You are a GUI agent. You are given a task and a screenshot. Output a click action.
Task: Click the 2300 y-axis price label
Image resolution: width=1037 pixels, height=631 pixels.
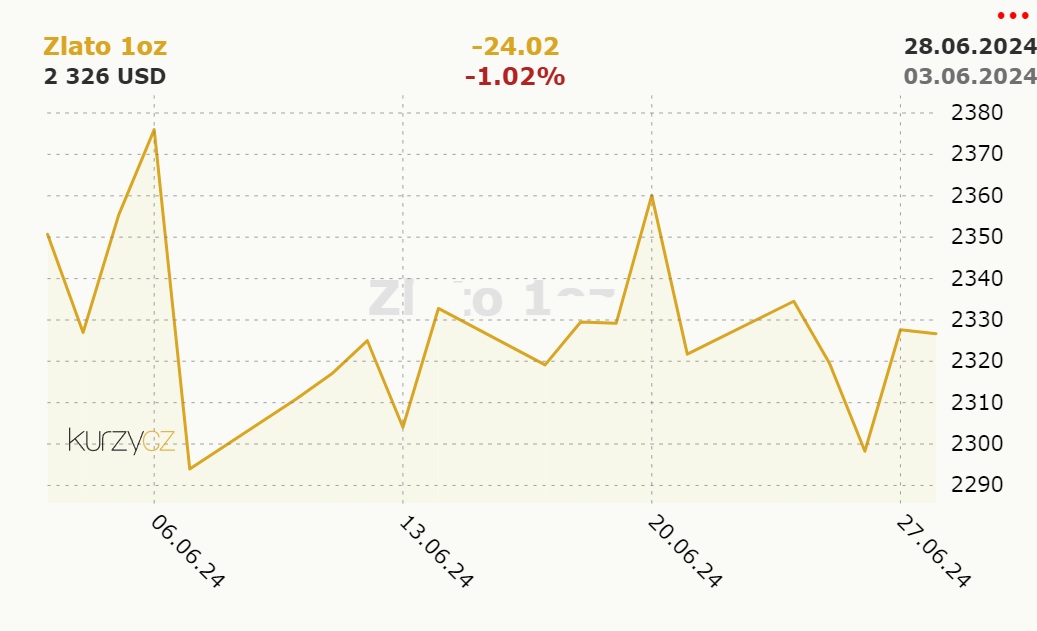click(975, 444)
